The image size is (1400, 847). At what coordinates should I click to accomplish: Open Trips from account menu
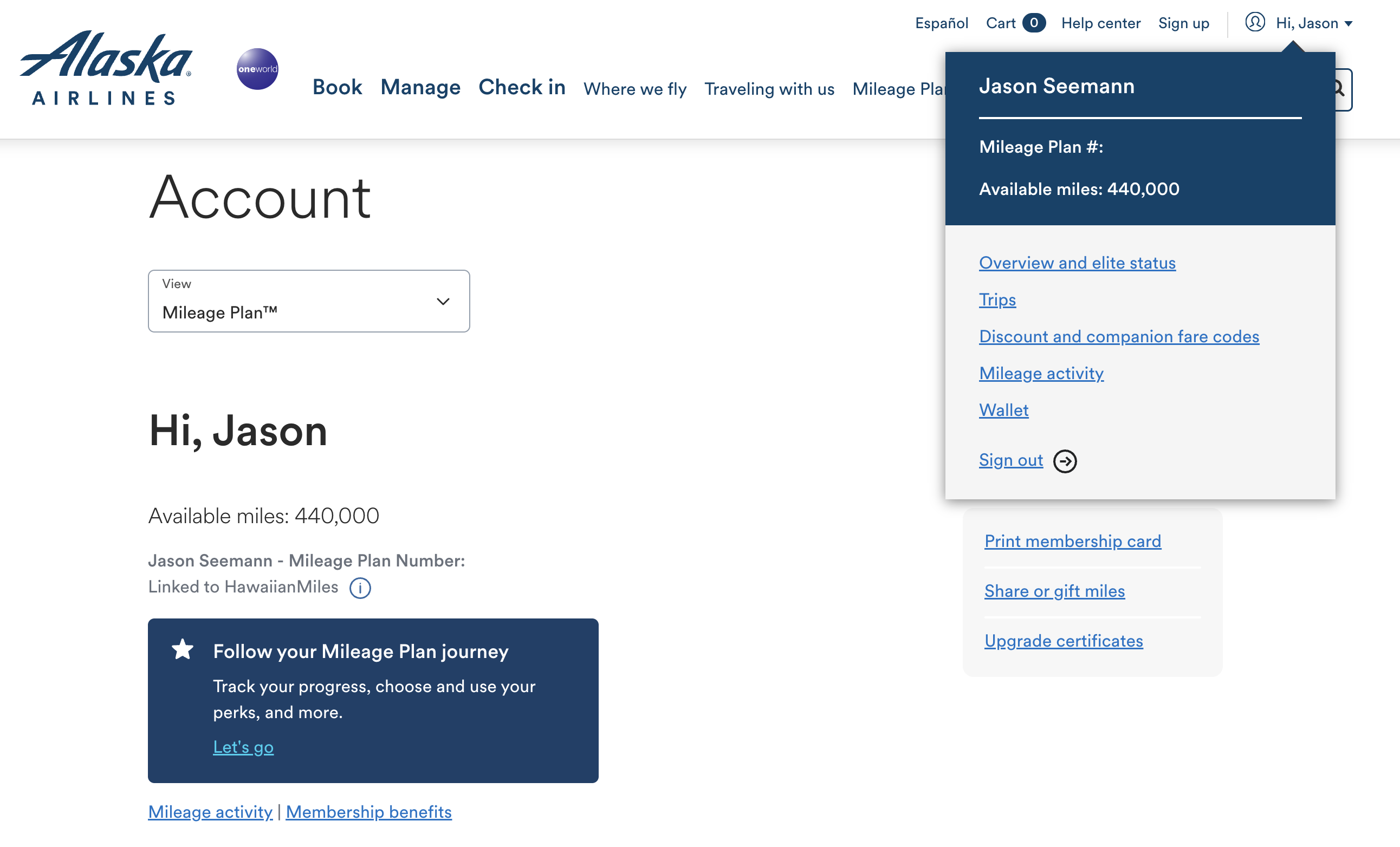(997, 300)
